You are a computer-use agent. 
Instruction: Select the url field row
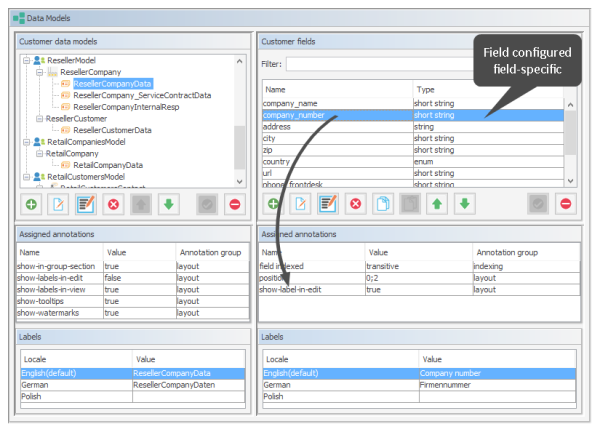413,173
